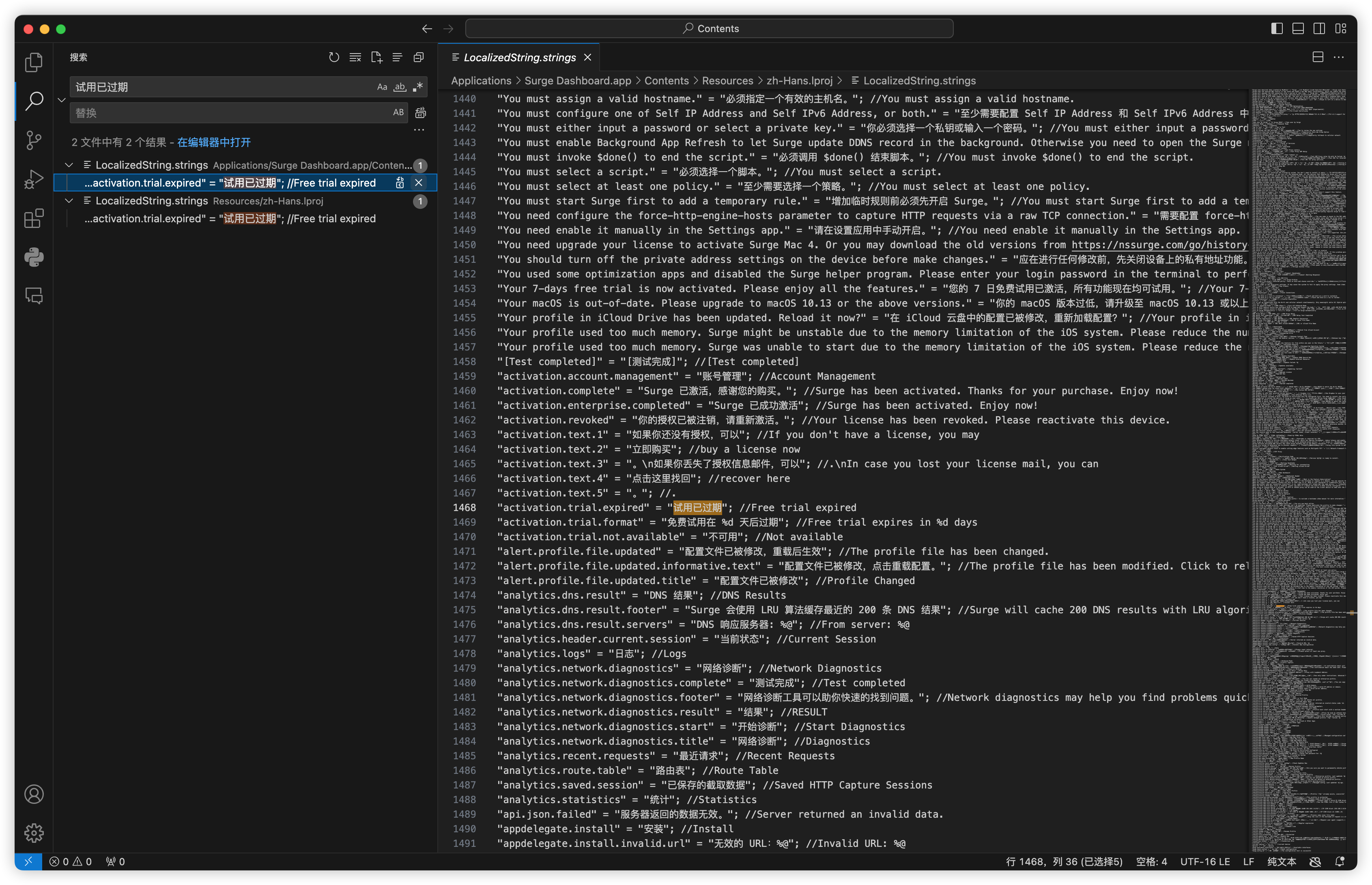This screenshot has width=1372, height=885.
Task: Clear the search results
Action: coord(355,58)
